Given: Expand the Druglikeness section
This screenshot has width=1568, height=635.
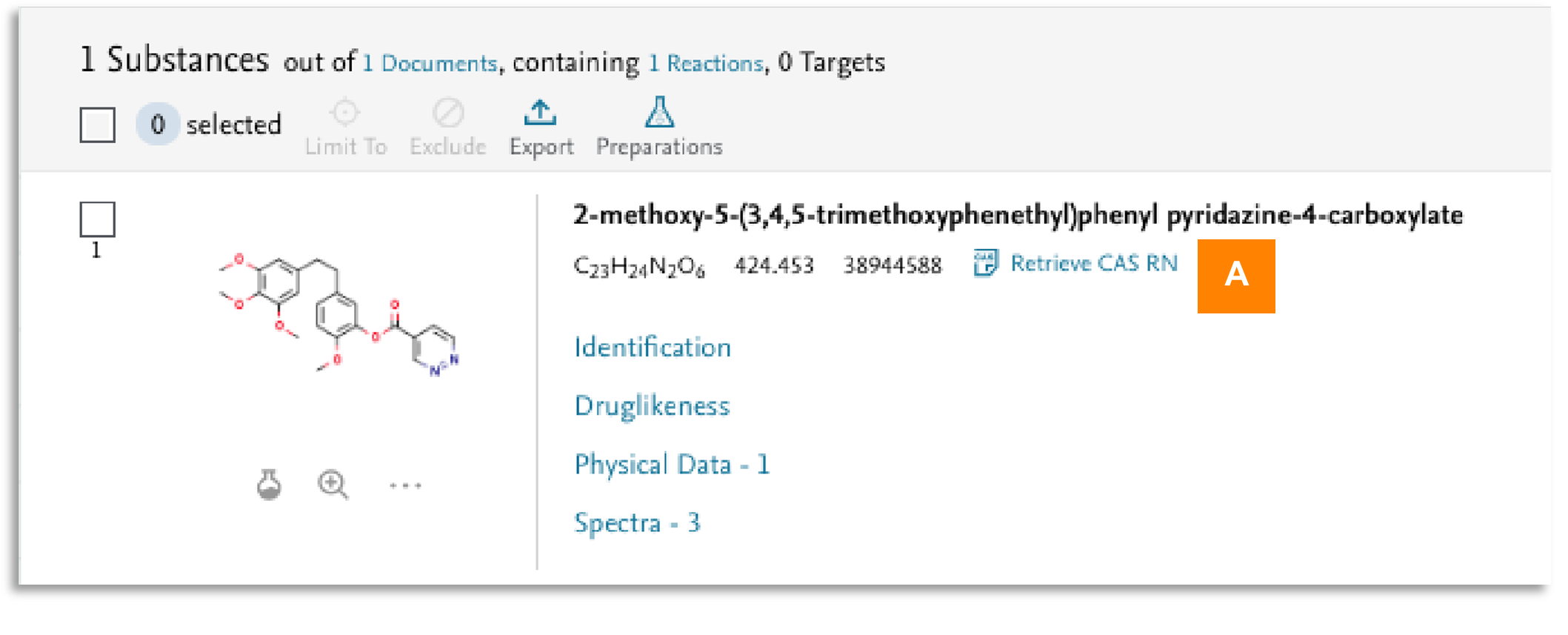Looking at the screenshot, I should (x=652, y=406).
